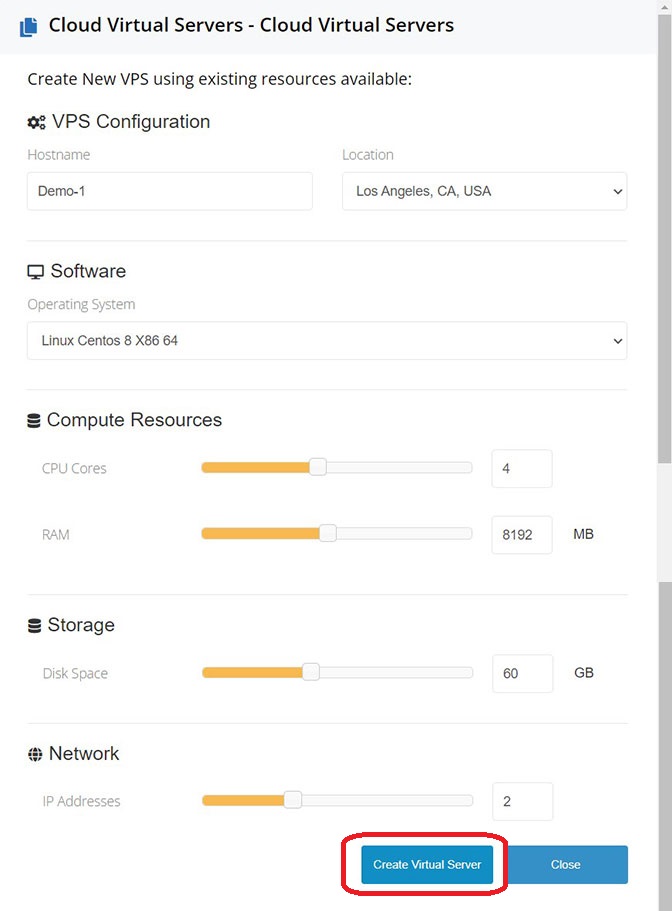
Task: Click the blue documents icon in header
Action: tap(28, 27)
